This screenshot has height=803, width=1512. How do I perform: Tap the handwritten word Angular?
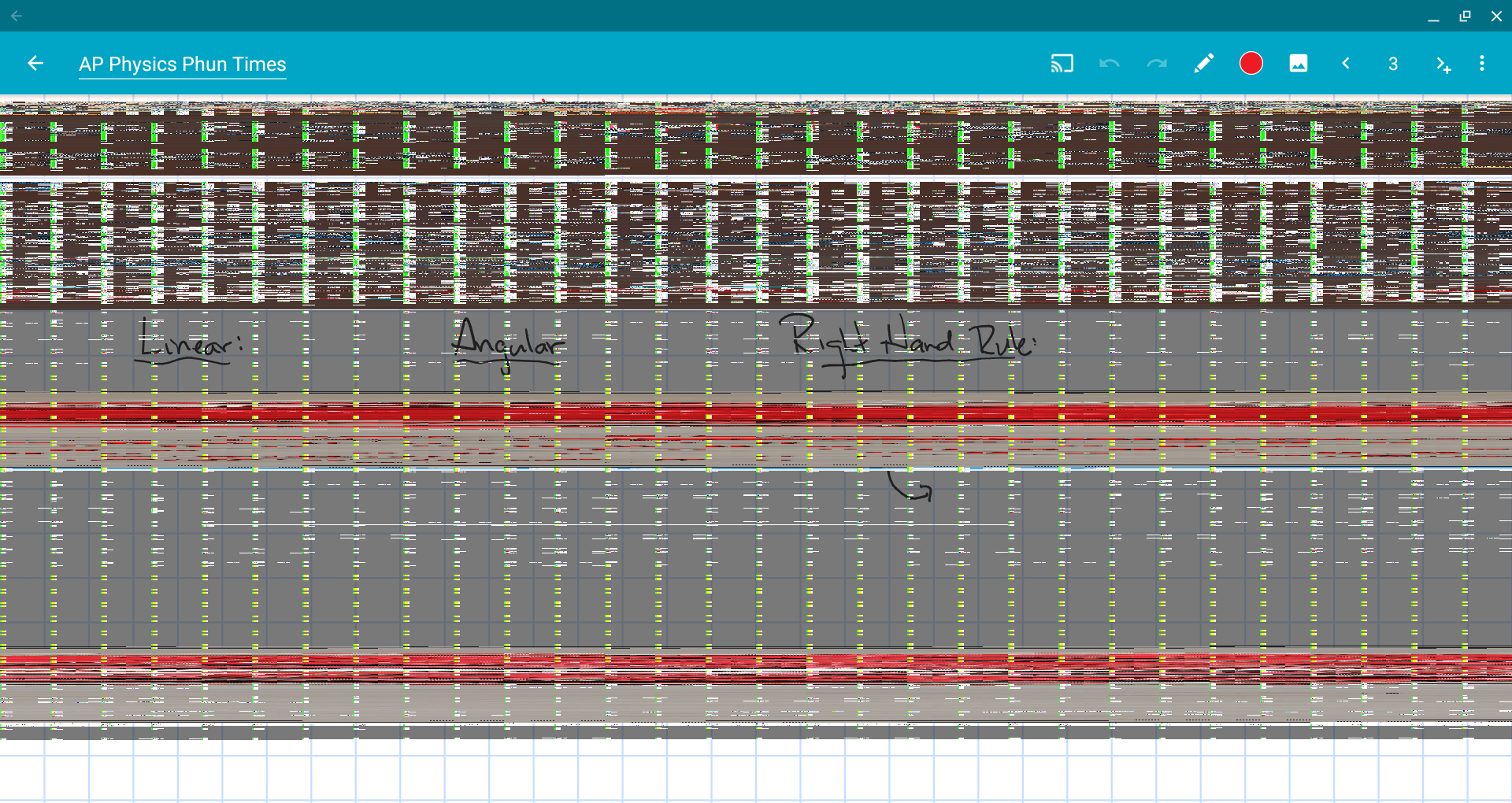click(509, 344)
